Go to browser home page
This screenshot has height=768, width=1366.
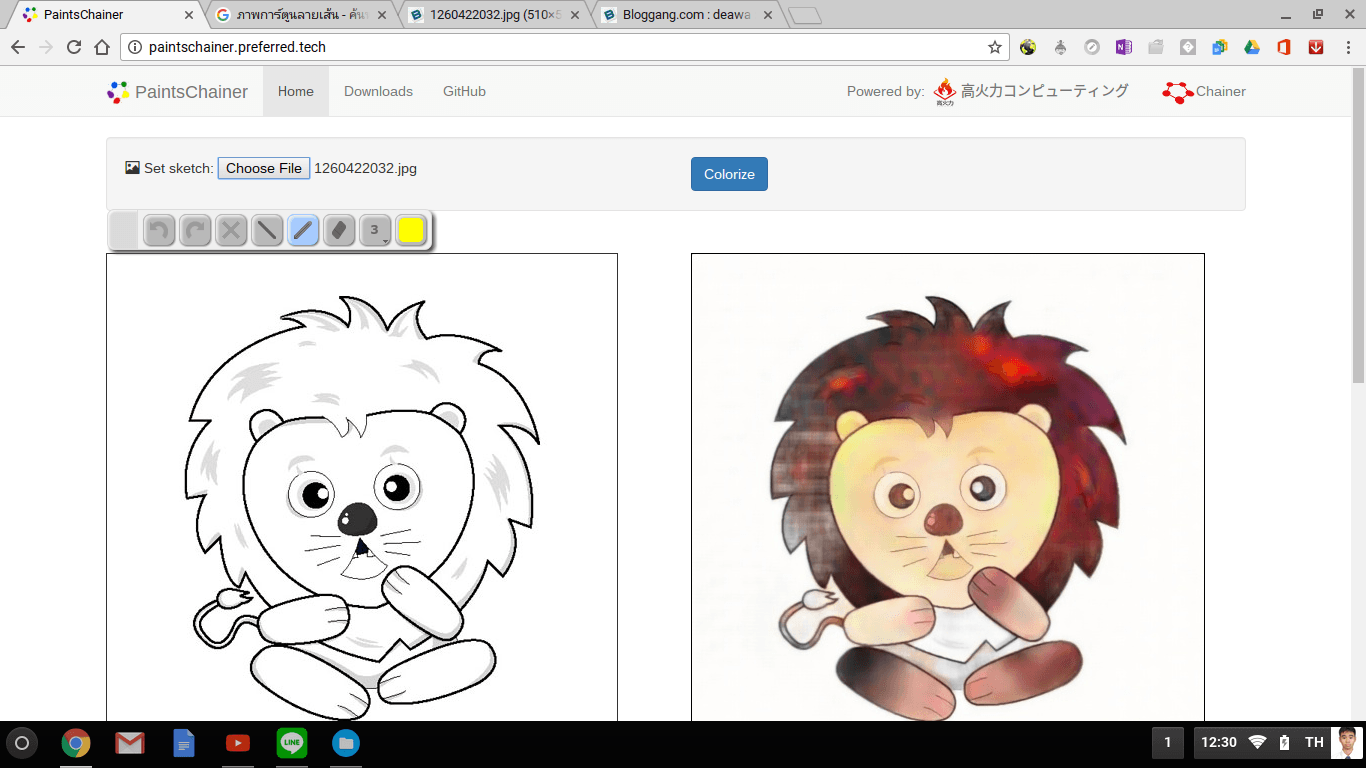(x=102, y=47)
